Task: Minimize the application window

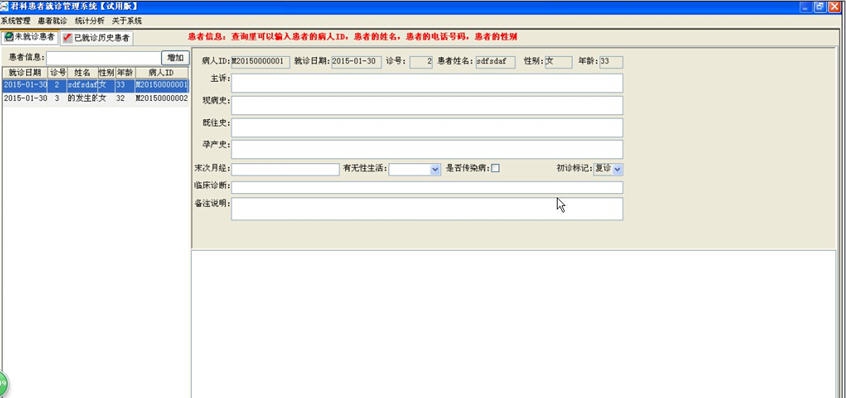Action: coord(806,6)
